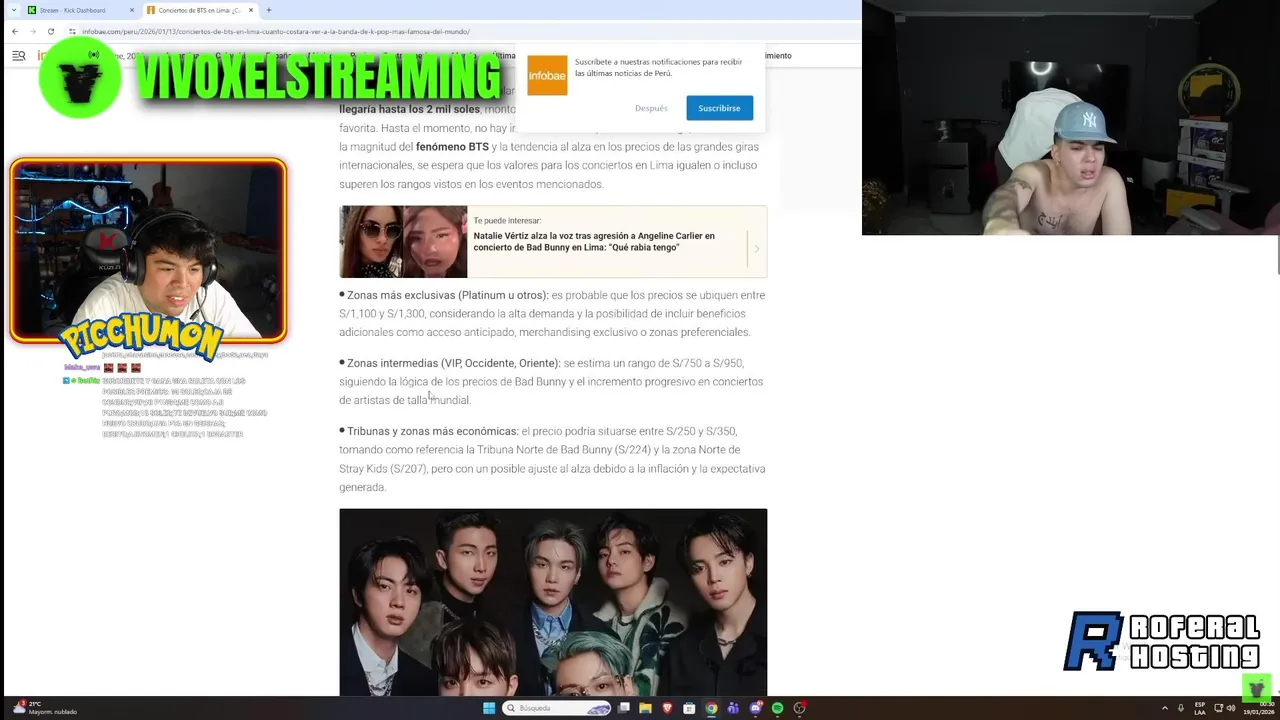Switch the ESP LAA keyboard language
The image size is (1280, 720).
(x=1200, y=708)
